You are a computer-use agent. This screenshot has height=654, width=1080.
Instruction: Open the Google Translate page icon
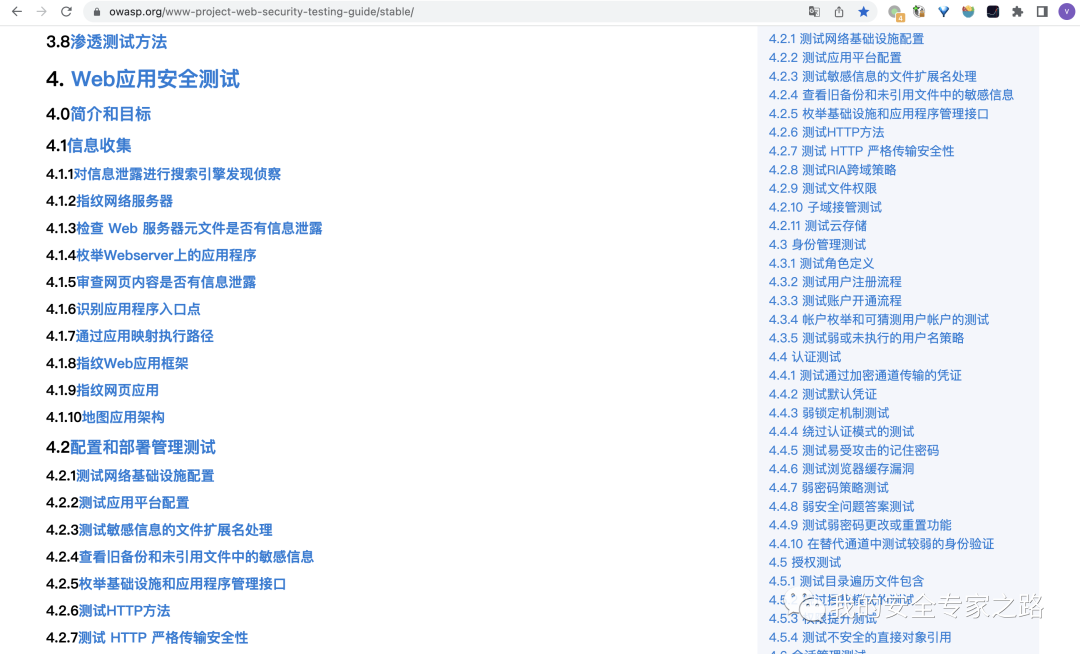(814, 12)
